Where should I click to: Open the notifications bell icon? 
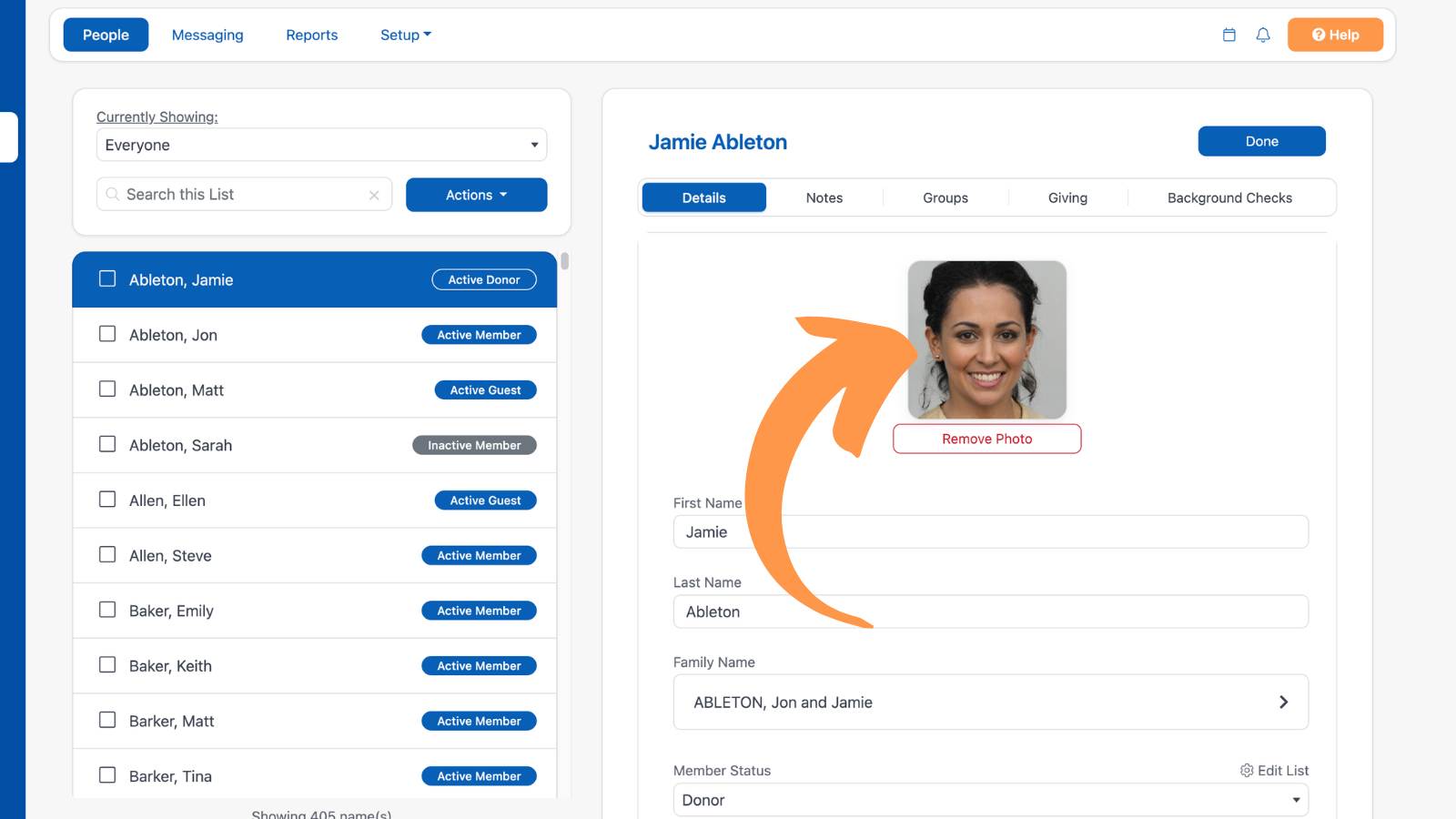[x=1263, y=35]
